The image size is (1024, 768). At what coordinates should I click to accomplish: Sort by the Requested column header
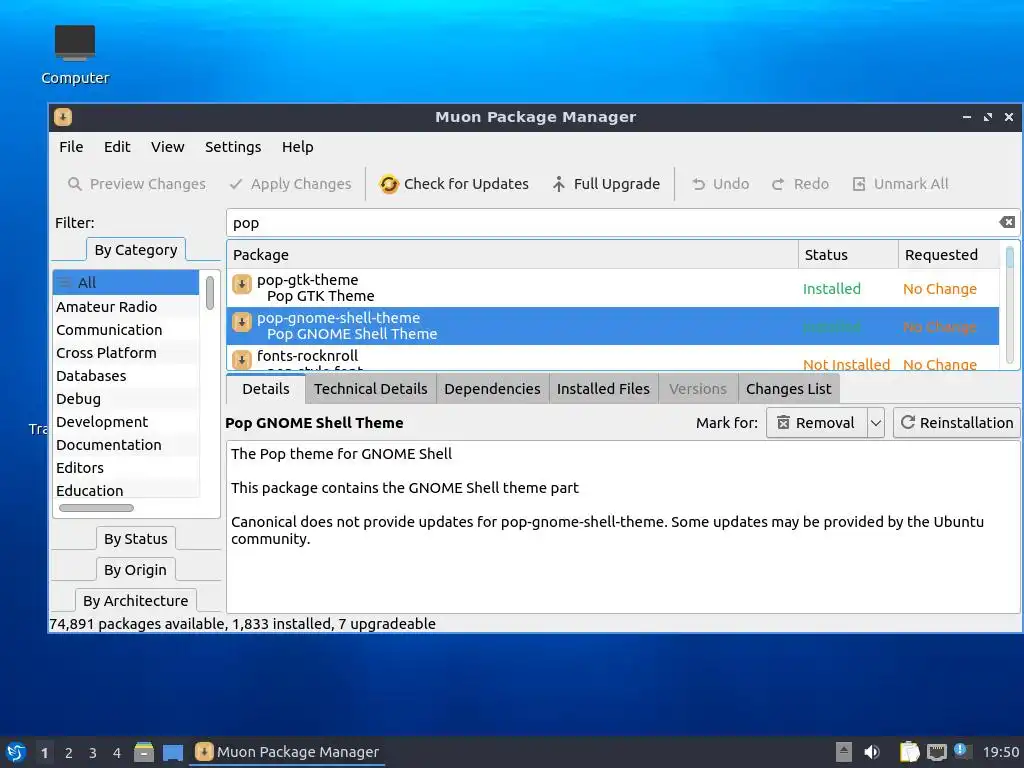[949, 255]
